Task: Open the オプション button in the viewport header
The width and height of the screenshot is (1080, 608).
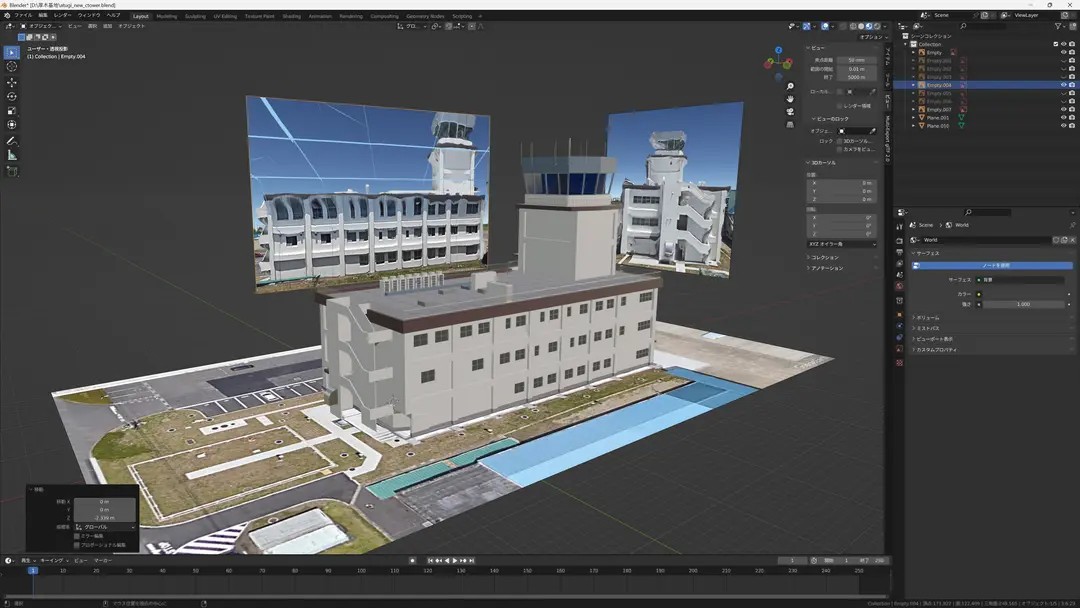Action: [873, 37]
